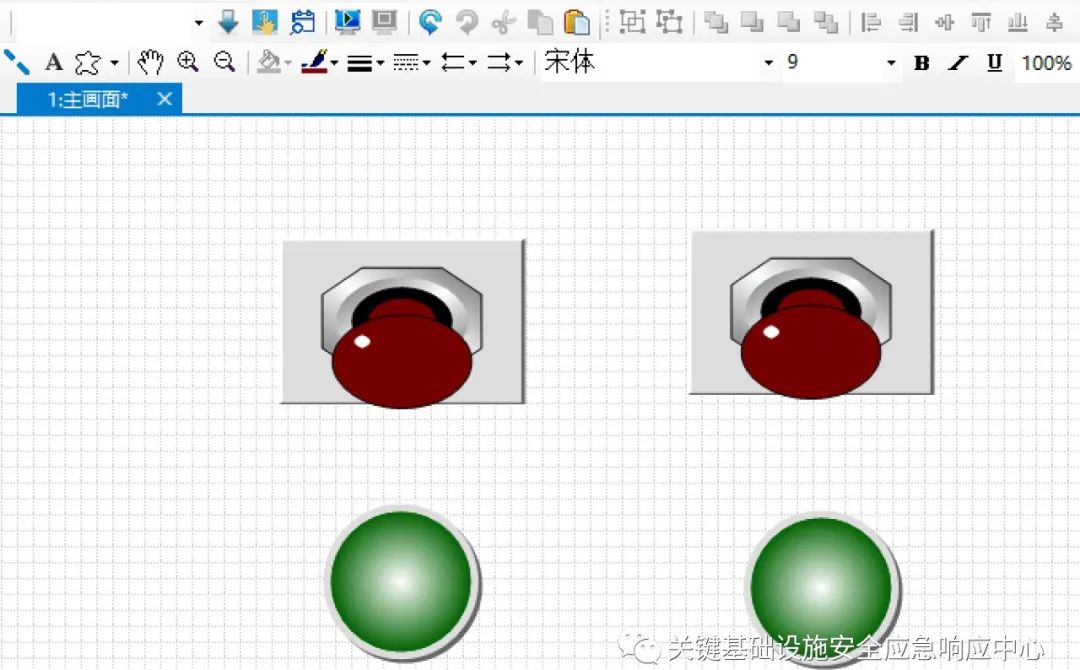1080x670 pixels.
Task: Click the blue download arrow icon
Action: pyautogui.click(x=228, y=22)
